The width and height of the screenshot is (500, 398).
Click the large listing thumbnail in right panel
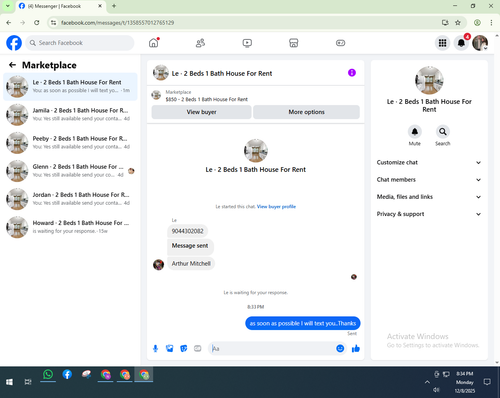(x=429, y=80)
